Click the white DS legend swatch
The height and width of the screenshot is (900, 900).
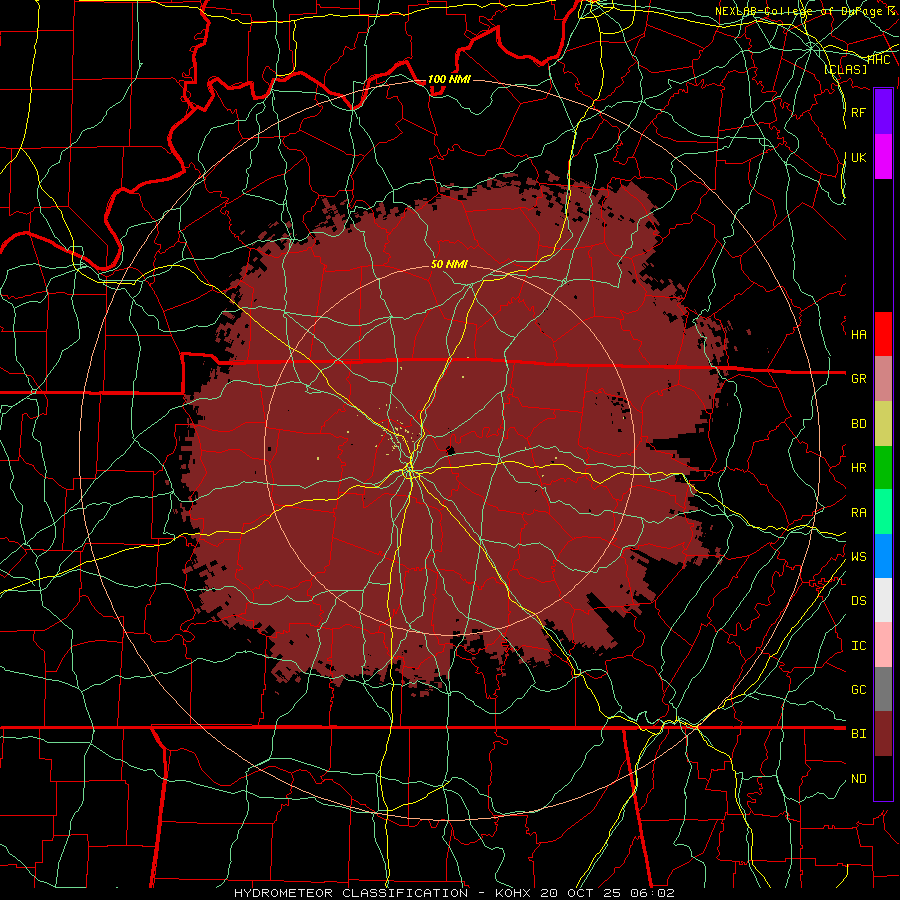883,600
